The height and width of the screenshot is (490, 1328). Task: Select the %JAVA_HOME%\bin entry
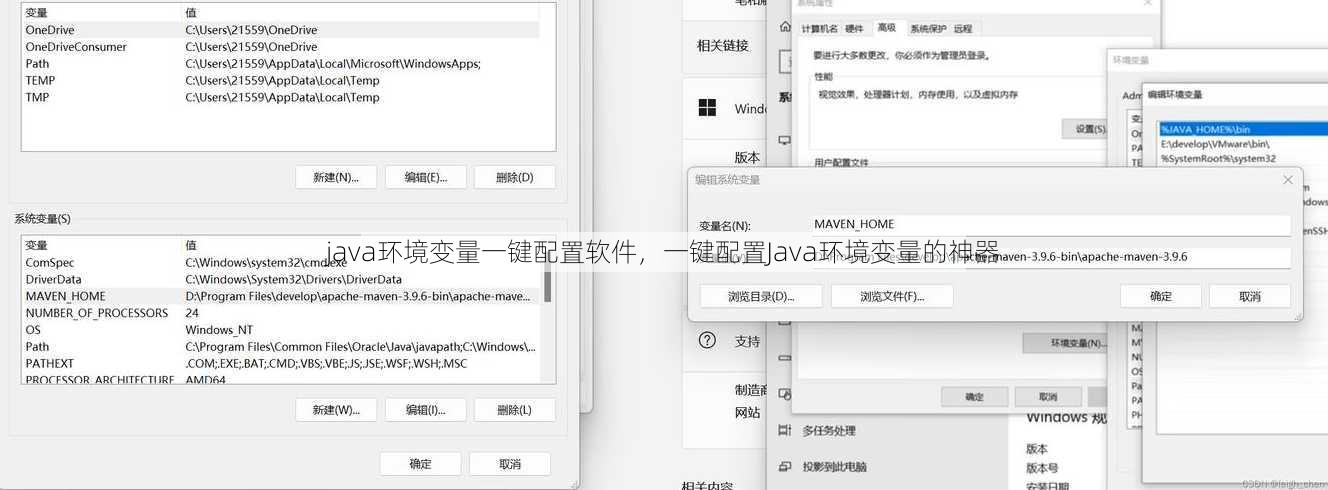click(x=1243, y=129)
